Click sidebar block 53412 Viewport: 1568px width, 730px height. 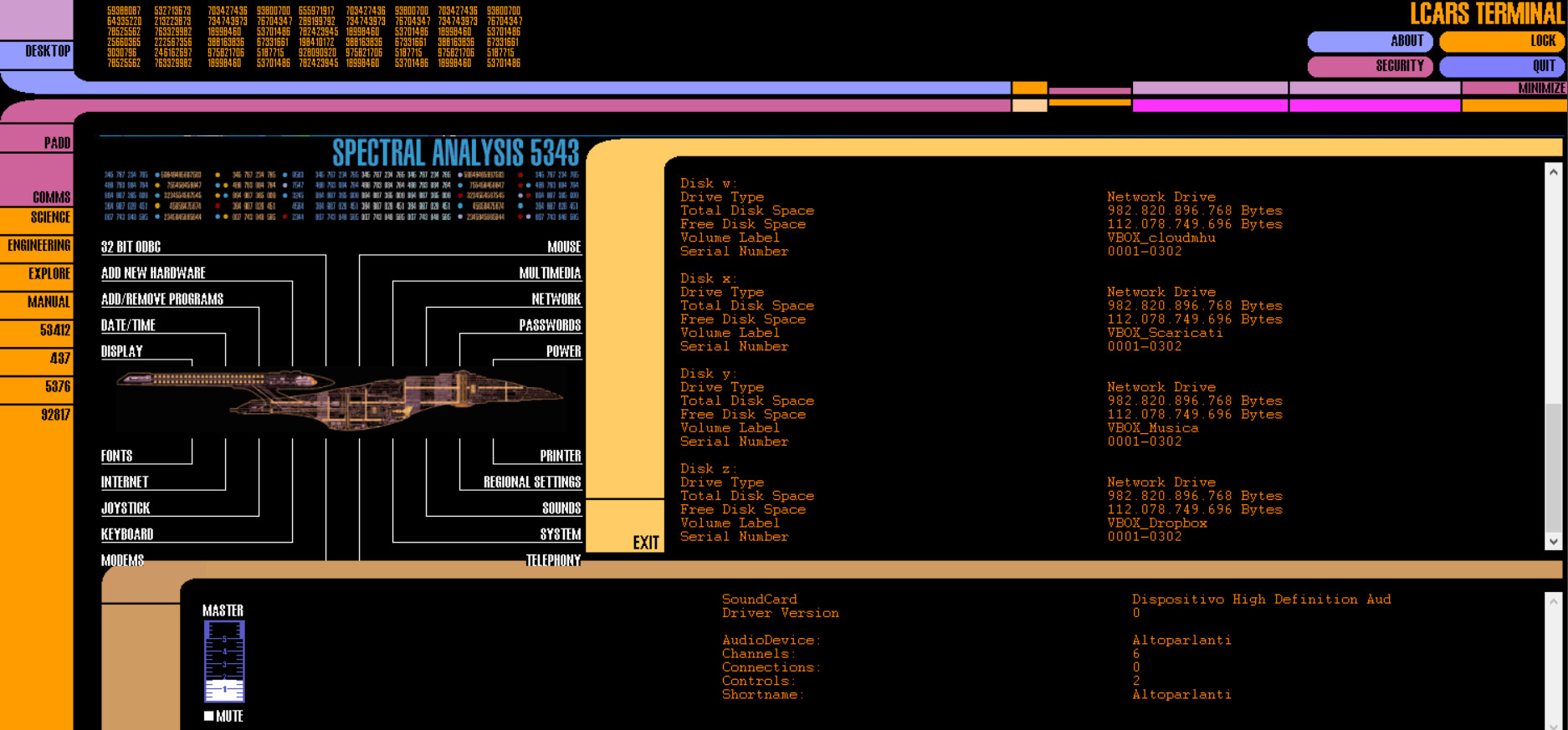(x=36, y=333)
